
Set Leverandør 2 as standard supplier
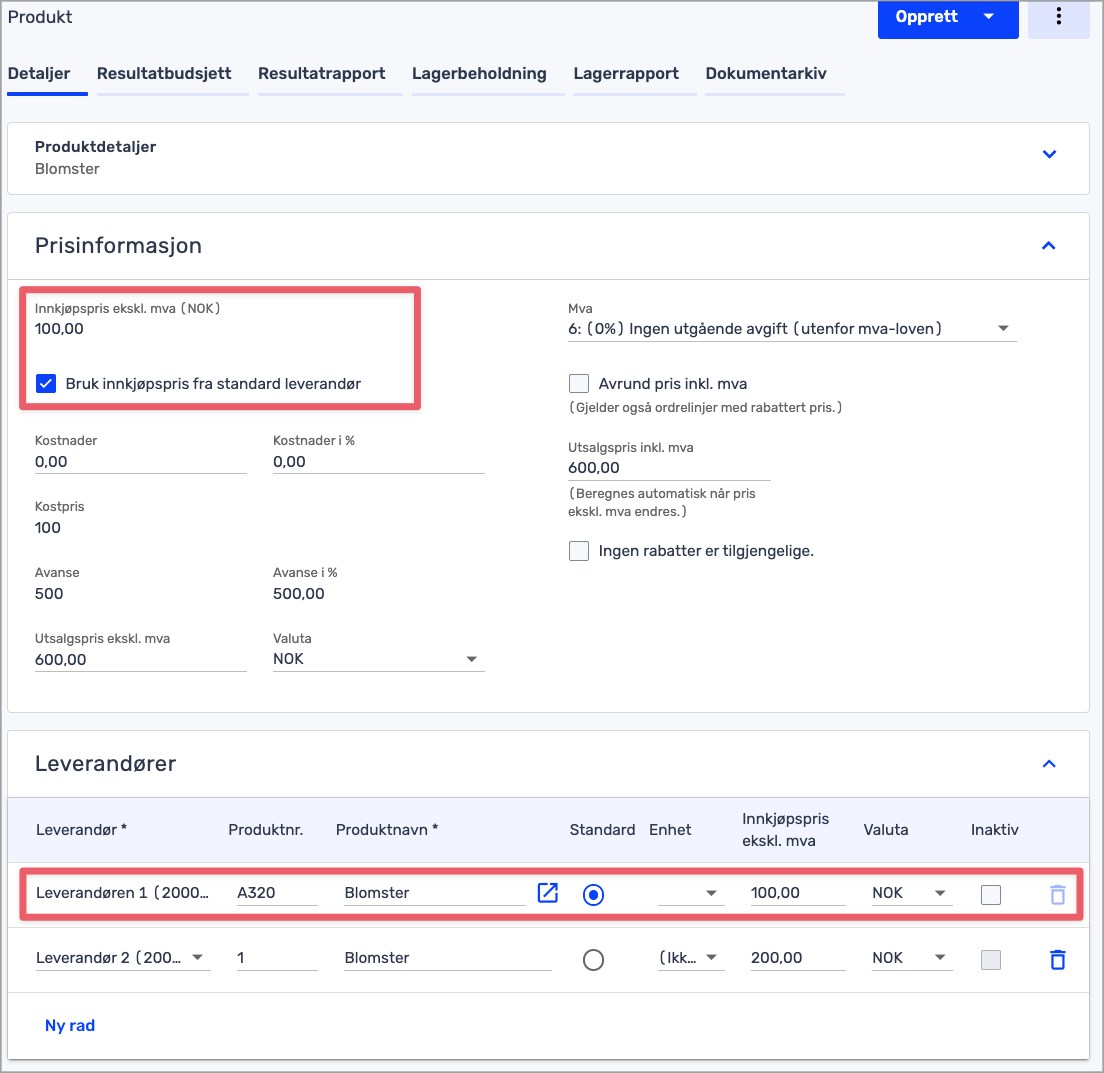click(593, 959)
